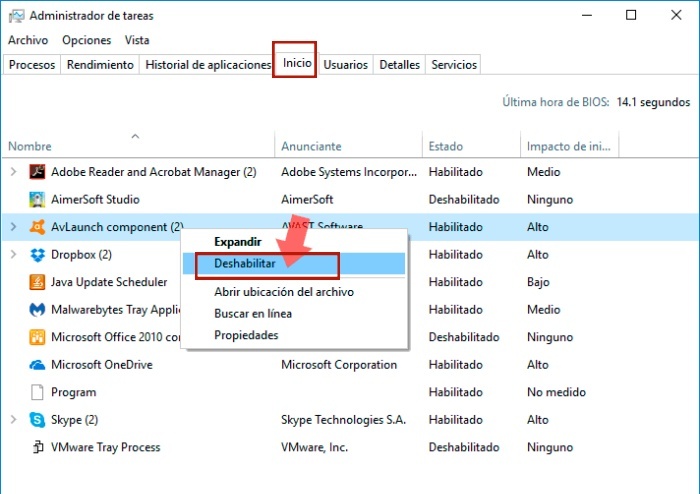The width and height of the screenshot is (700, 494).
Task: Choose Deshabilitar in the context menu
Action: [x=295, y=263]
